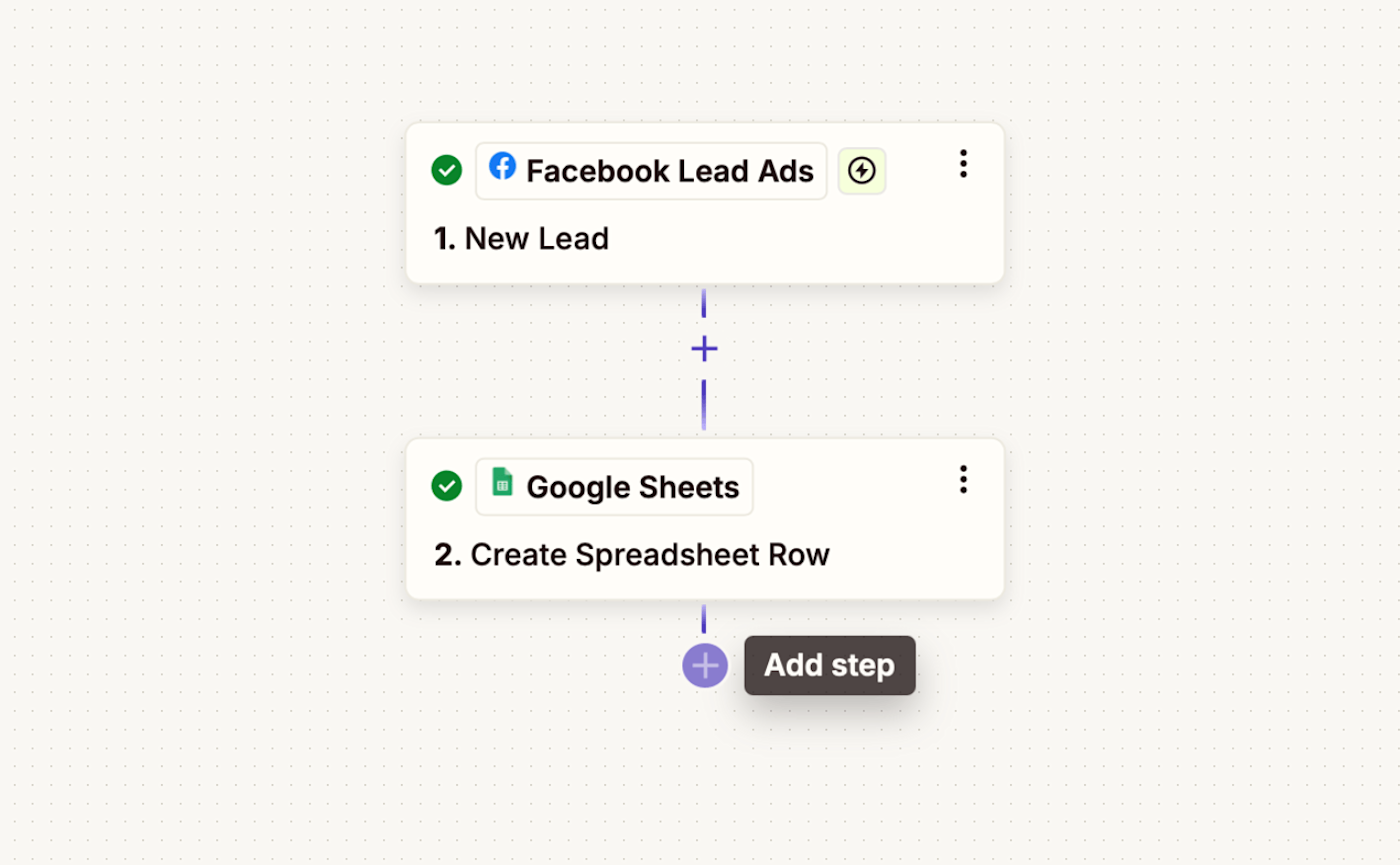Viewport: 1400px width, 865px height.
Task: Click the connector line just below the Facebook step
Action: (704, 303)
